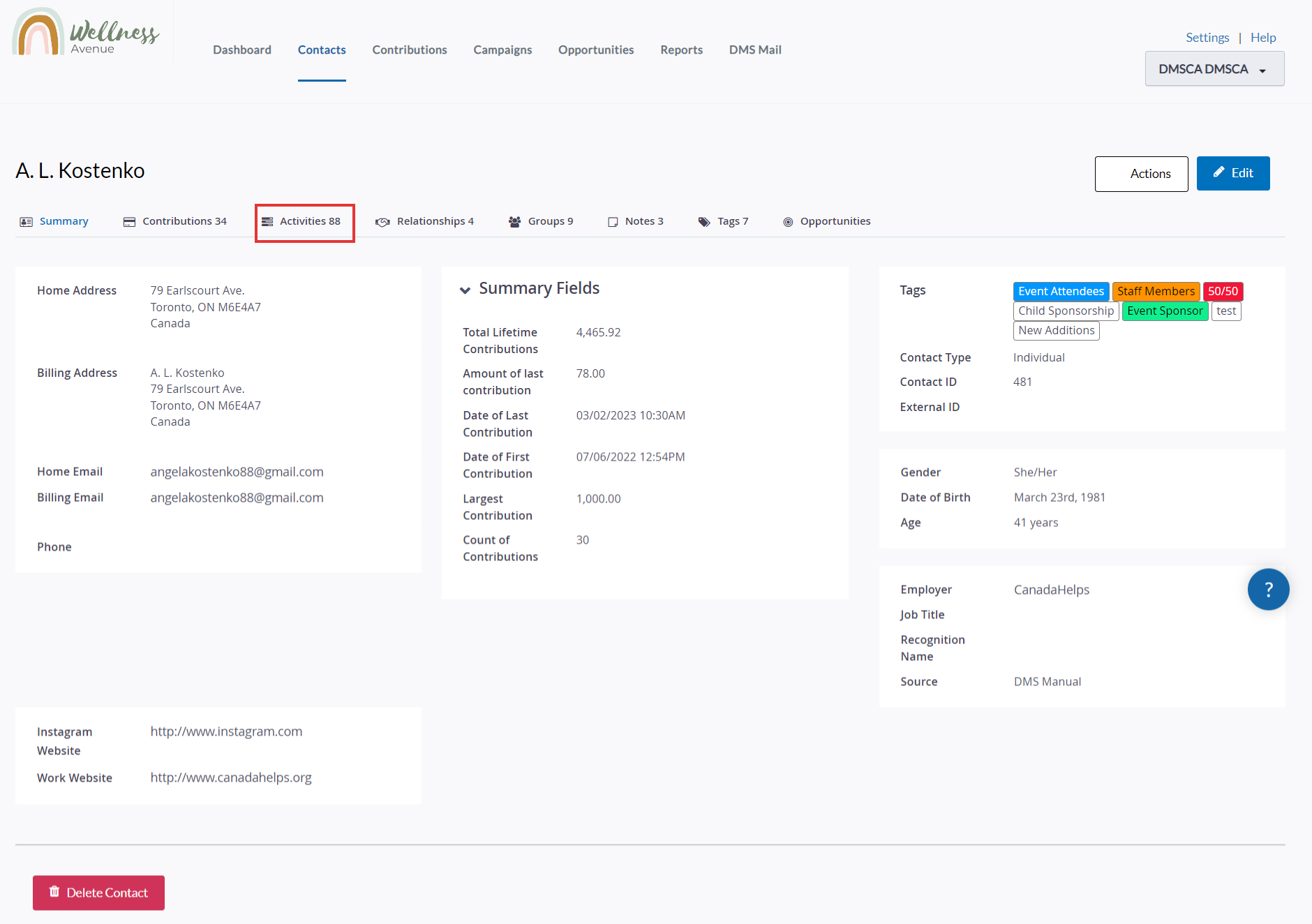This screenshot has height=924, width=1312.
Task: Switch to the Summary tab
Action: point(54,221)
